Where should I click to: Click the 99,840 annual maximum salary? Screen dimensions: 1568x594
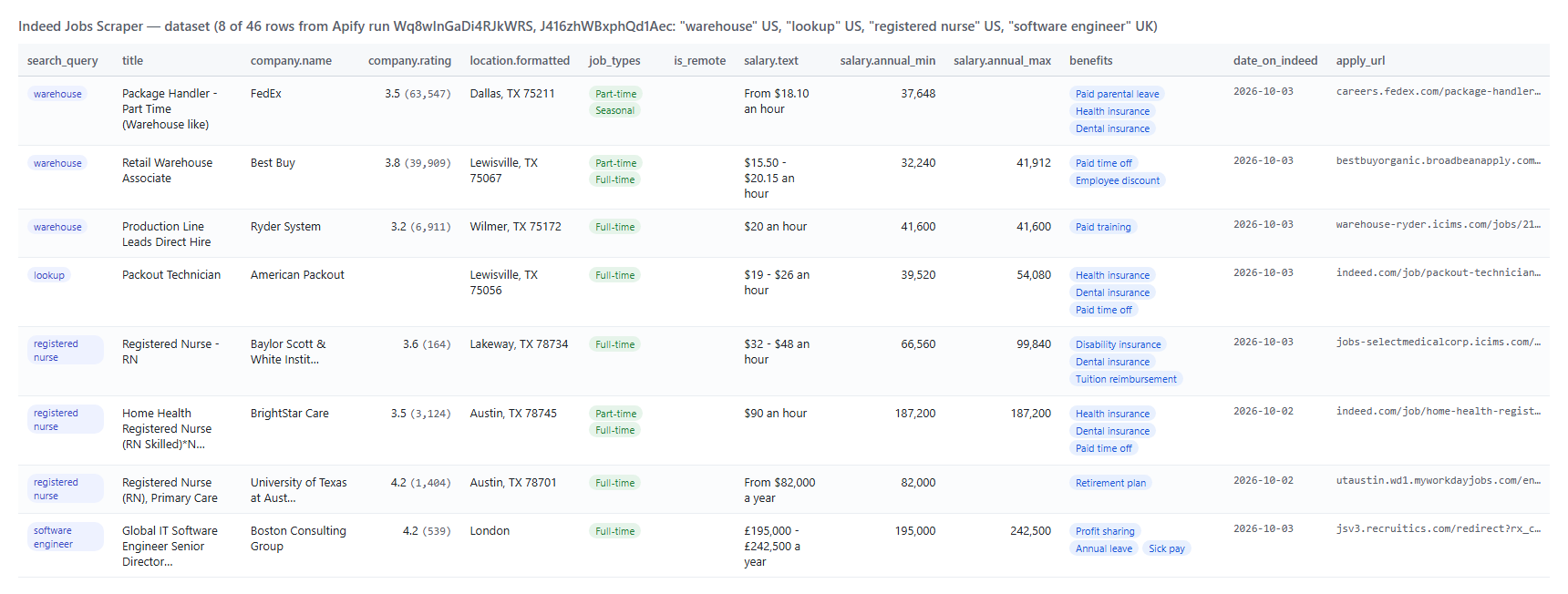click(1034, 344)
